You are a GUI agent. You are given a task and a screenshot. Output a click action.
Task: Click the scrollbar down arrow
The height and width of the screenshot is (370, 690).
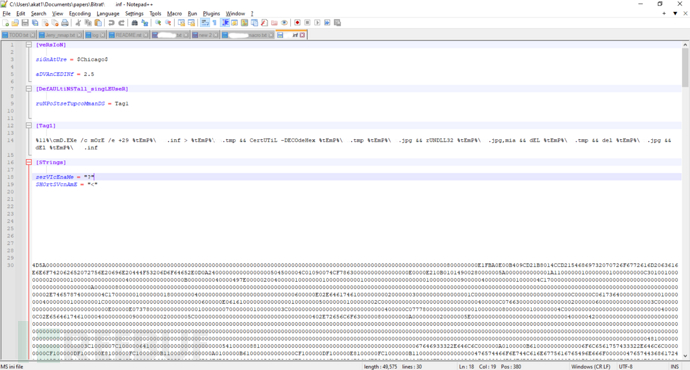click(x=685, y=355)
